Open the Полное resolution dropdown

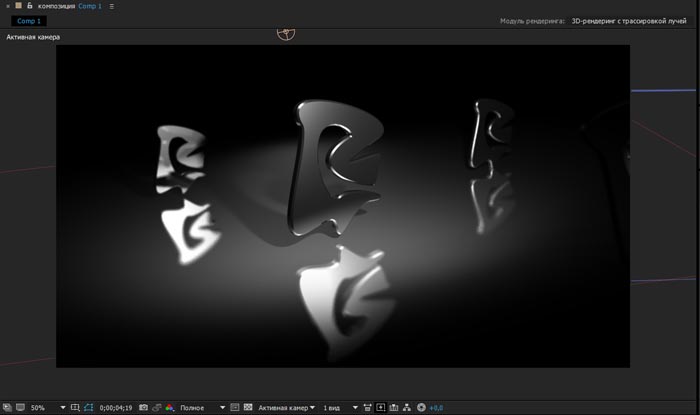203,408
